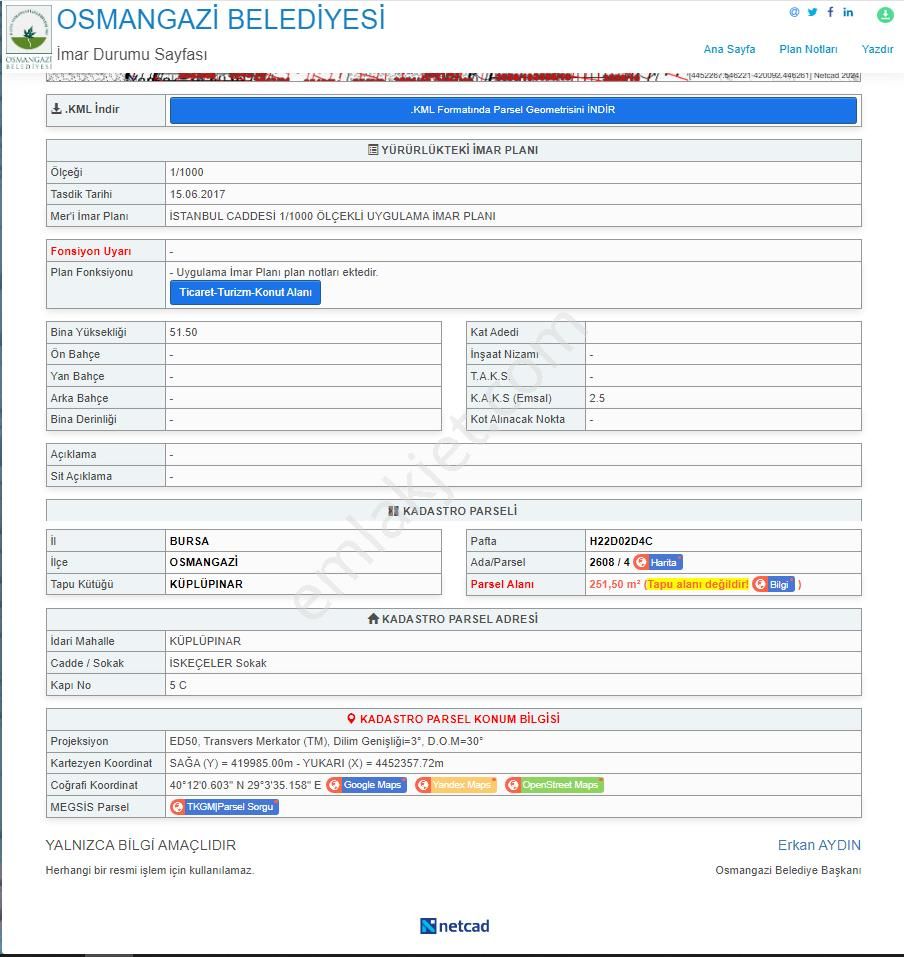Select the area value '251,50 m²'
Viewport: 904px width, 957px height.
coord(615,584)
